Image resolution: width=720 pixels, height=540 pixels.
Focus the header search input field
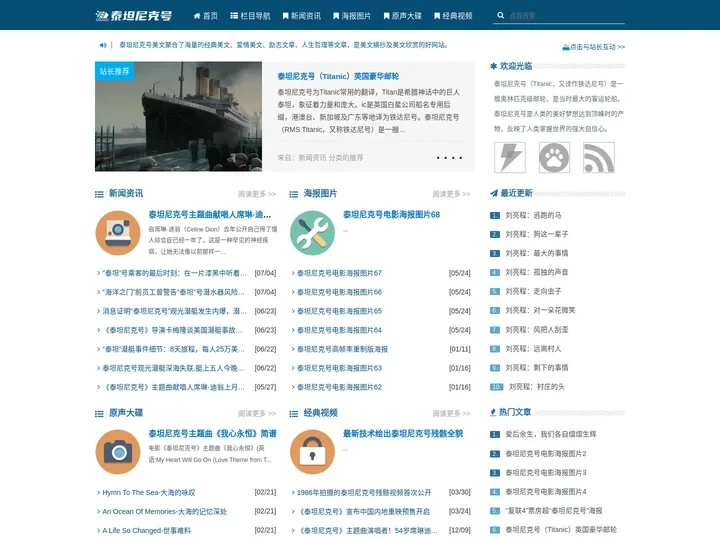(566, 15)
